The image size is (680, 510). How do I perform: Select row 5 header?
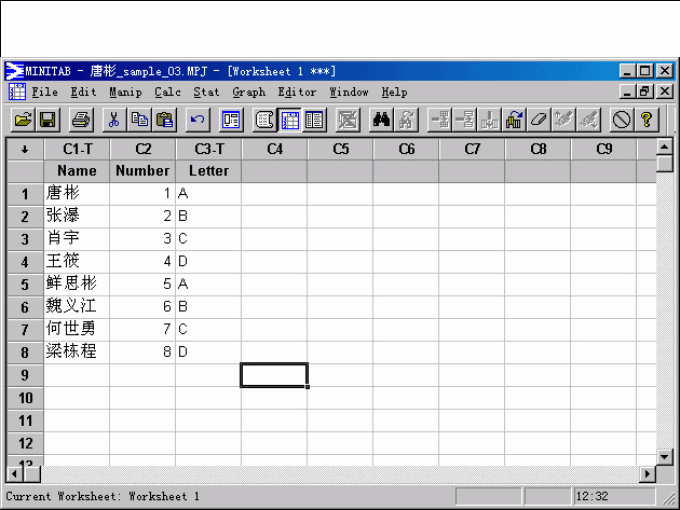click(25, 284)
